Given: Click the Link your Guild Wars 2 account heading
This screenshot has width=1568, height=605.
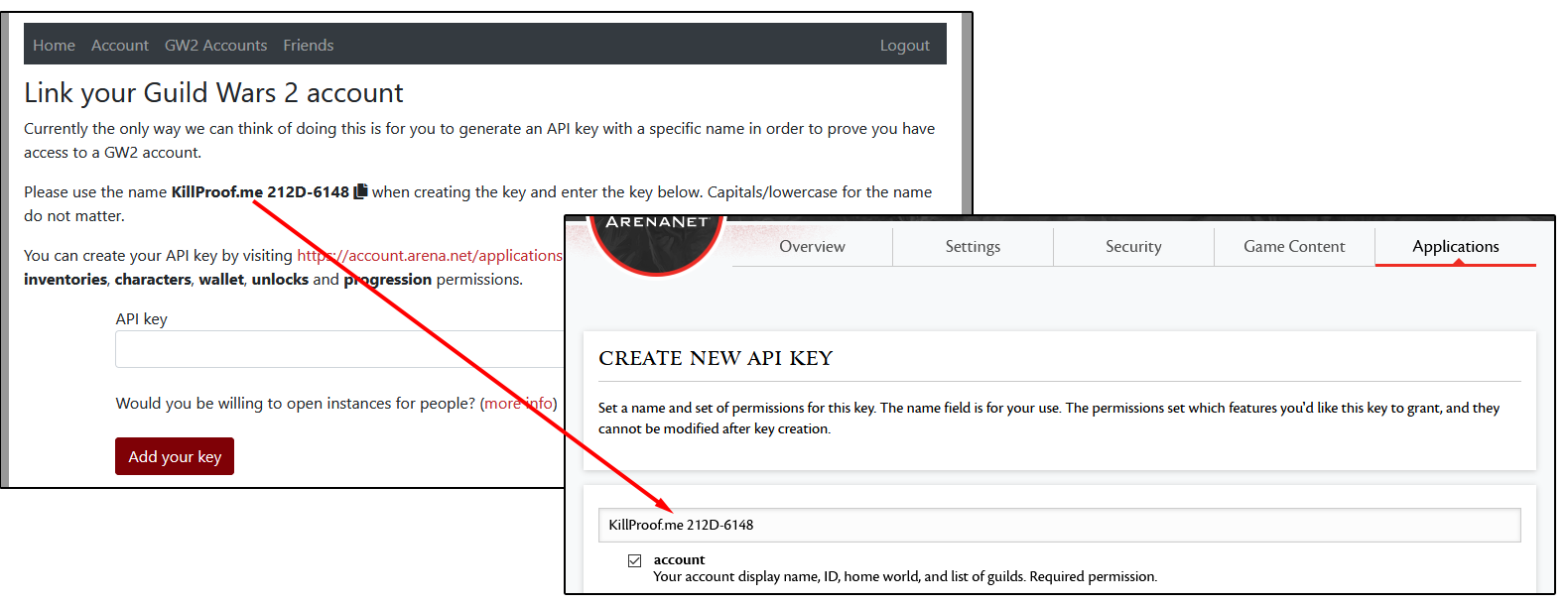Looking at the screenshot, I should point(213,93).
